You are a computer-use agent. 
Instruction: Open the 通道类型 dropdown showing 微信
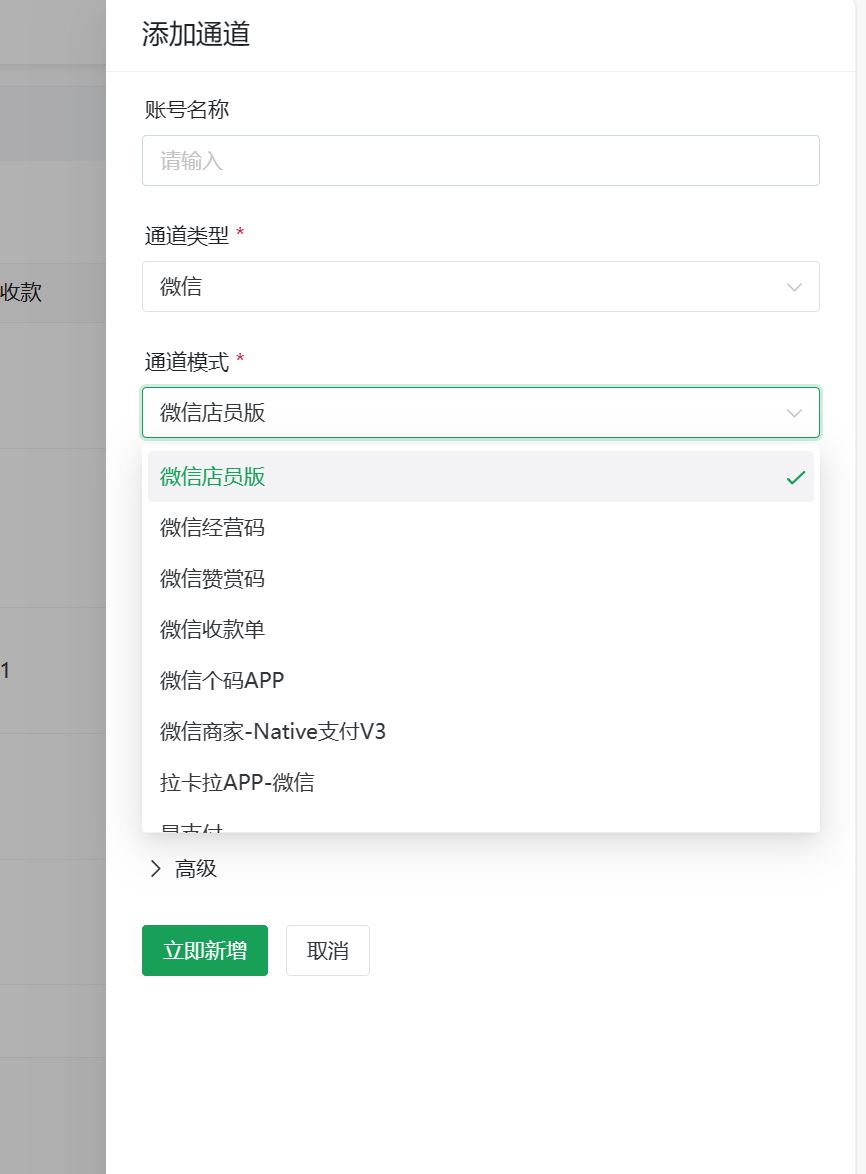[x=481, y=286]
